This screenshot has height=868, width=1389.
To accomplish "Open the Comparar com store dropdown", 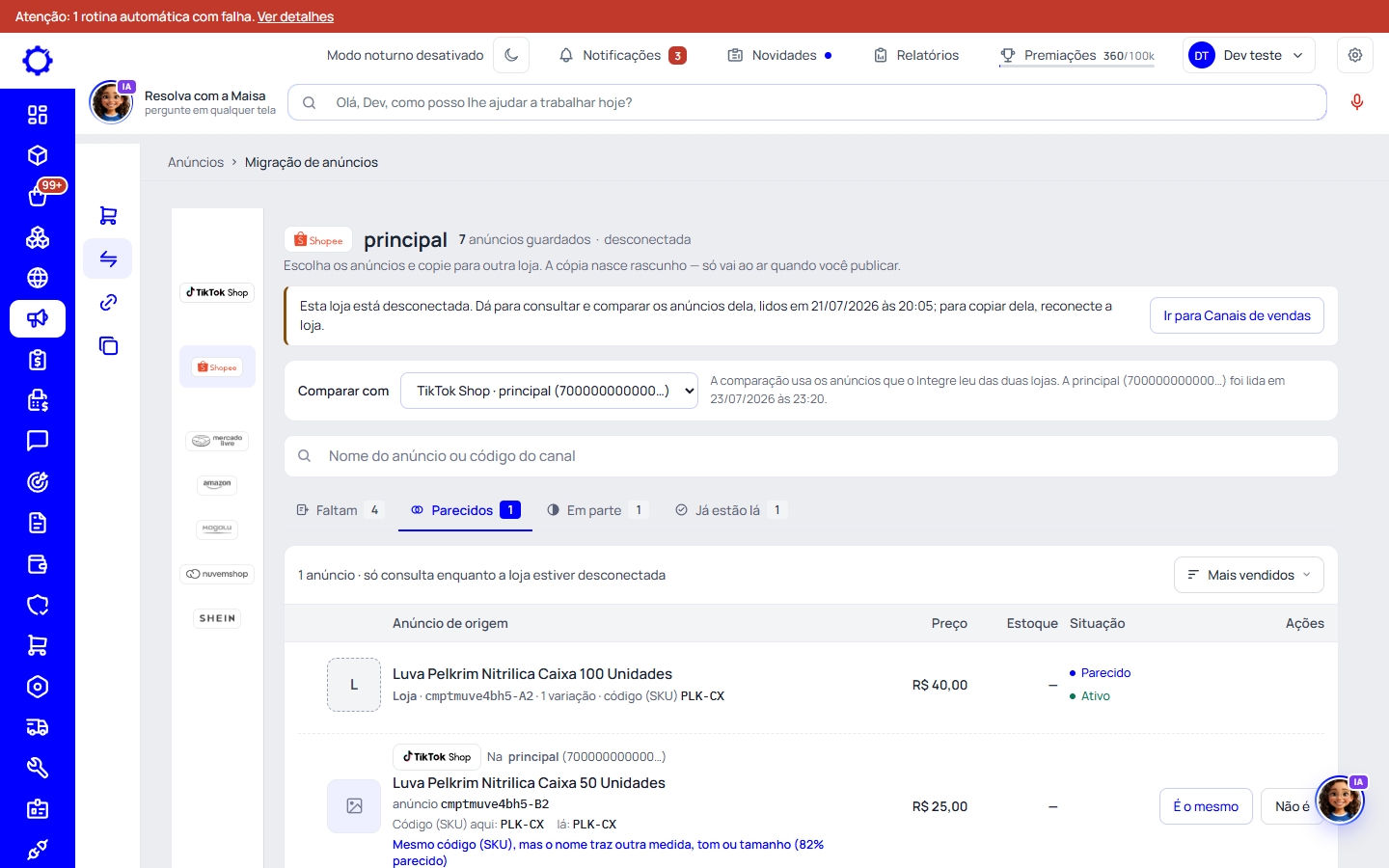I will [549, 391].
